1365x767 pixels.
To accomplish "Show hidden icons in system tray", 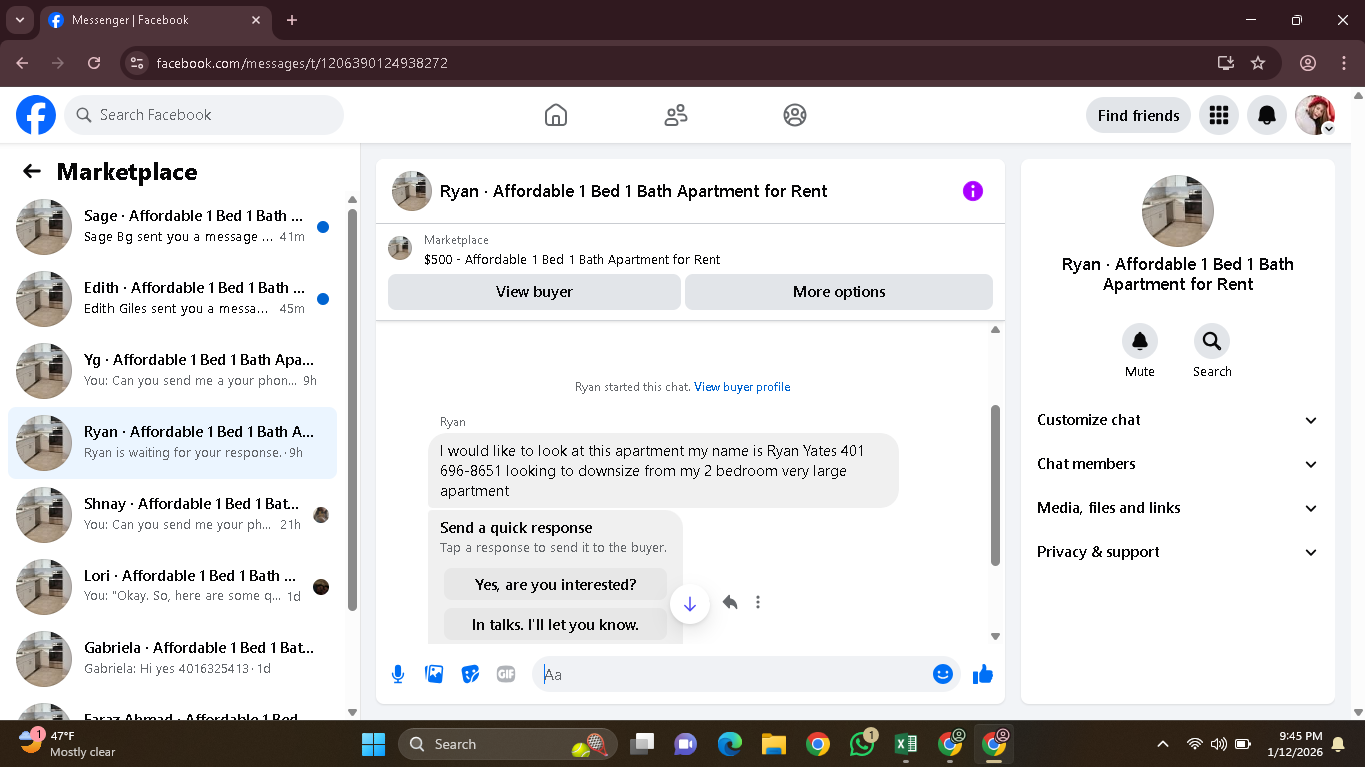I will coord(1162,744).
